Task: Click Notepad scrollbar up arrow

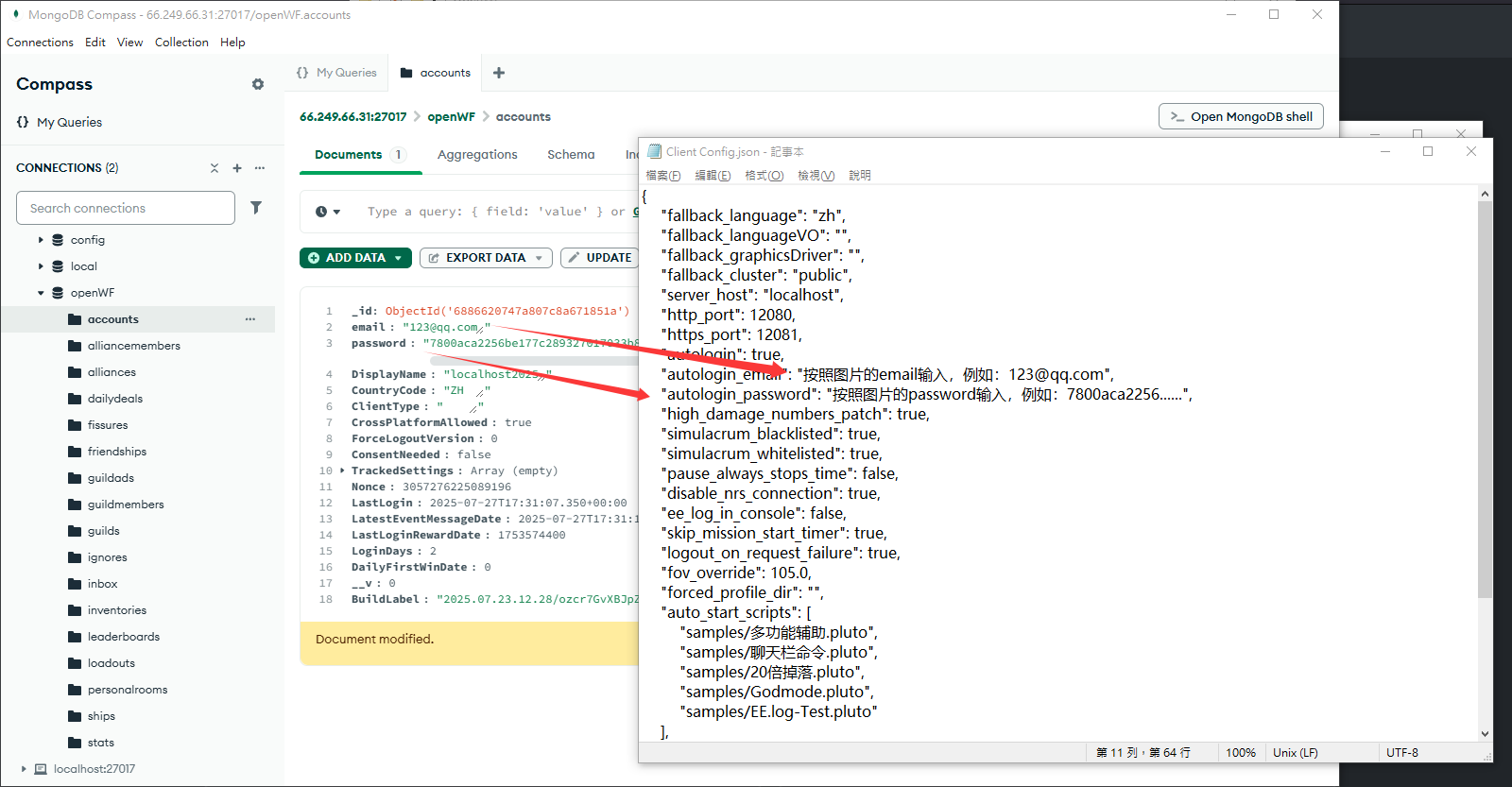Action: pos(1485,194)
